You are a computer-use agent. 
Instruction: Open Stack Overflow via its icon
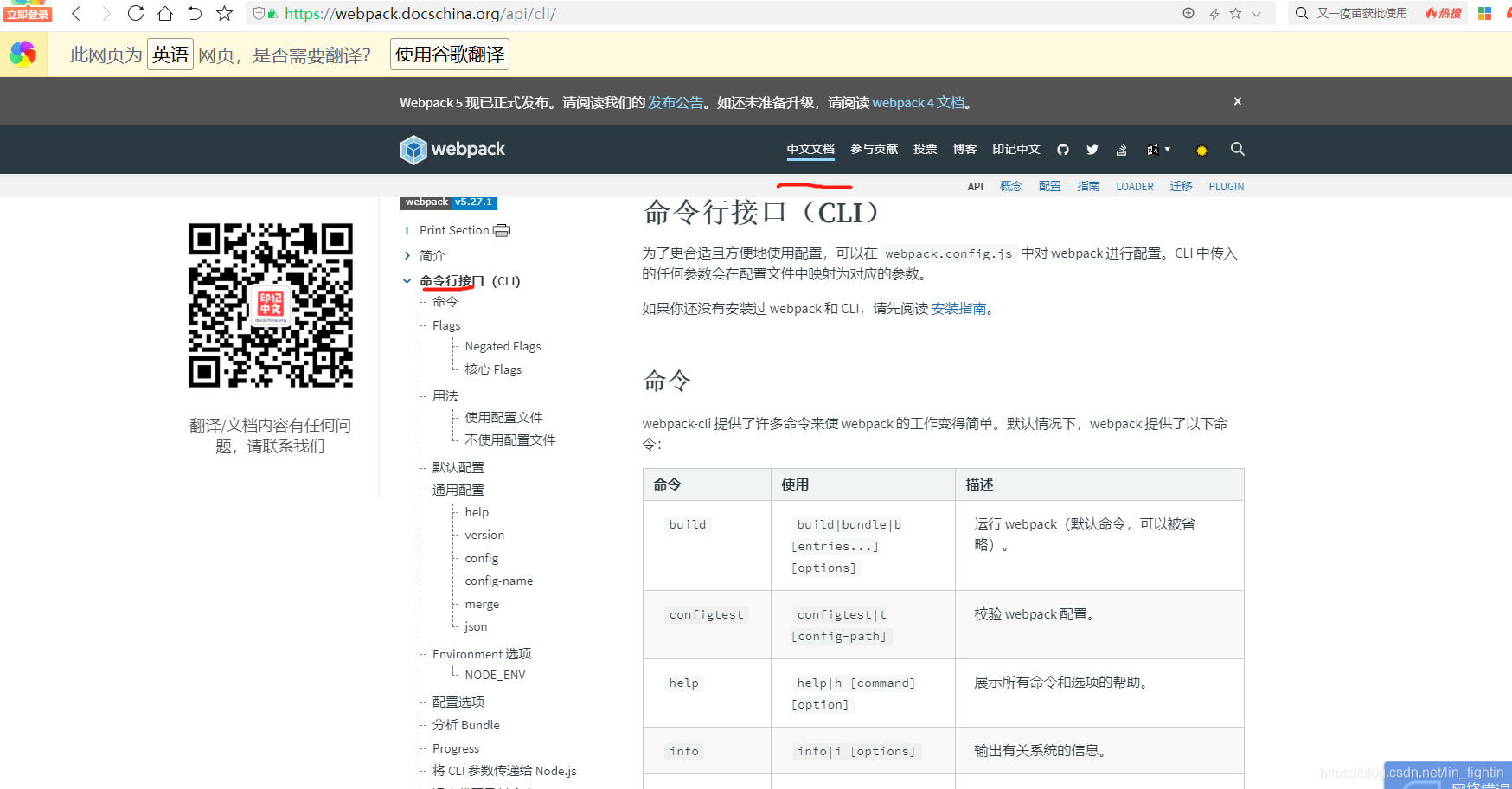point(1121,149)
